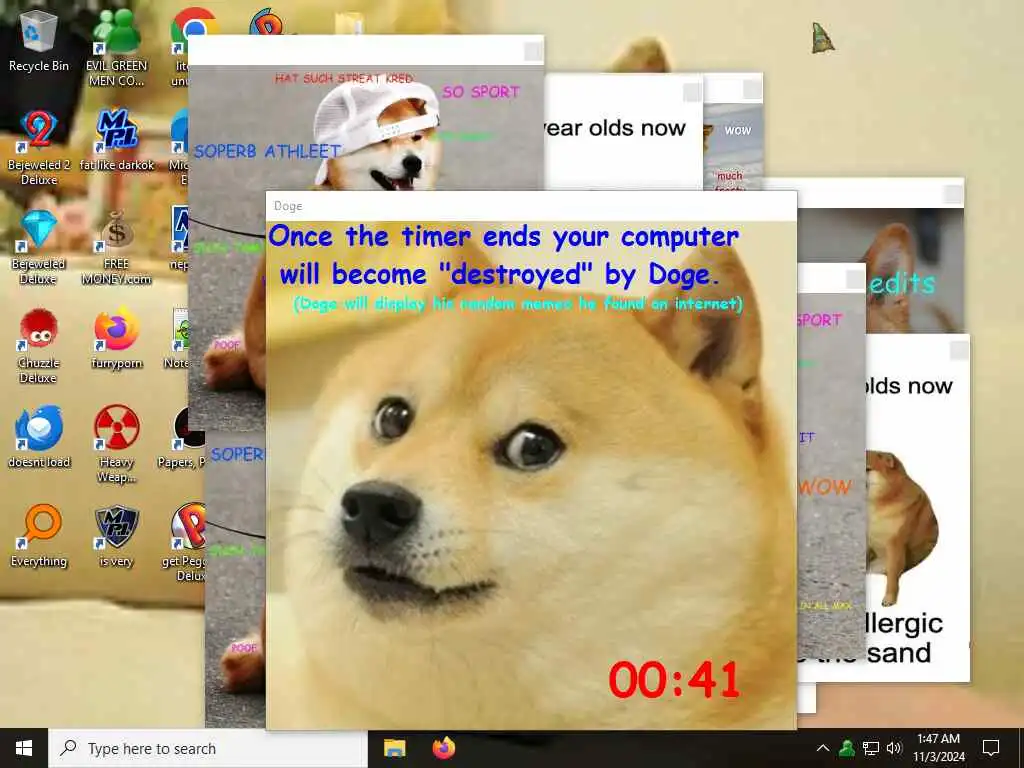The image size is (1024, 768).
Task: Select the green triangle icon on desktop
Action: [822, 37]
